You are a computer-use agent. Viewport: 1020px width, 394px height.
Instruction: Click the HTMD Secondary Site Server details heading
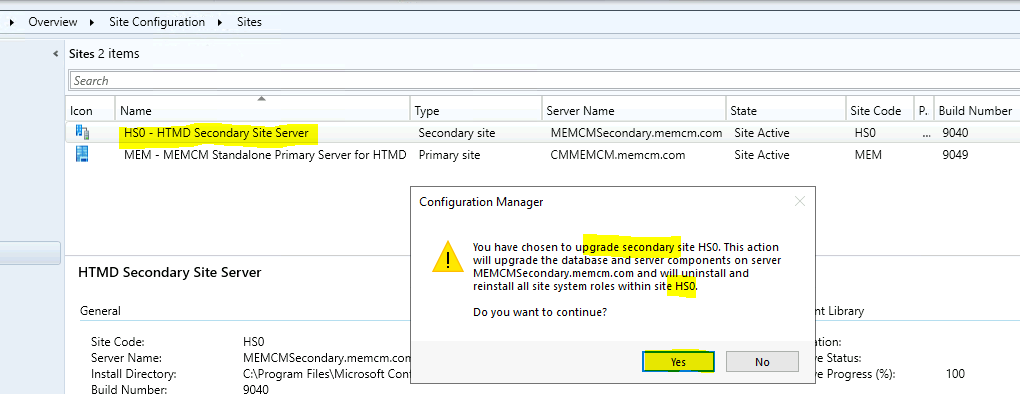[x=170, y=272]
